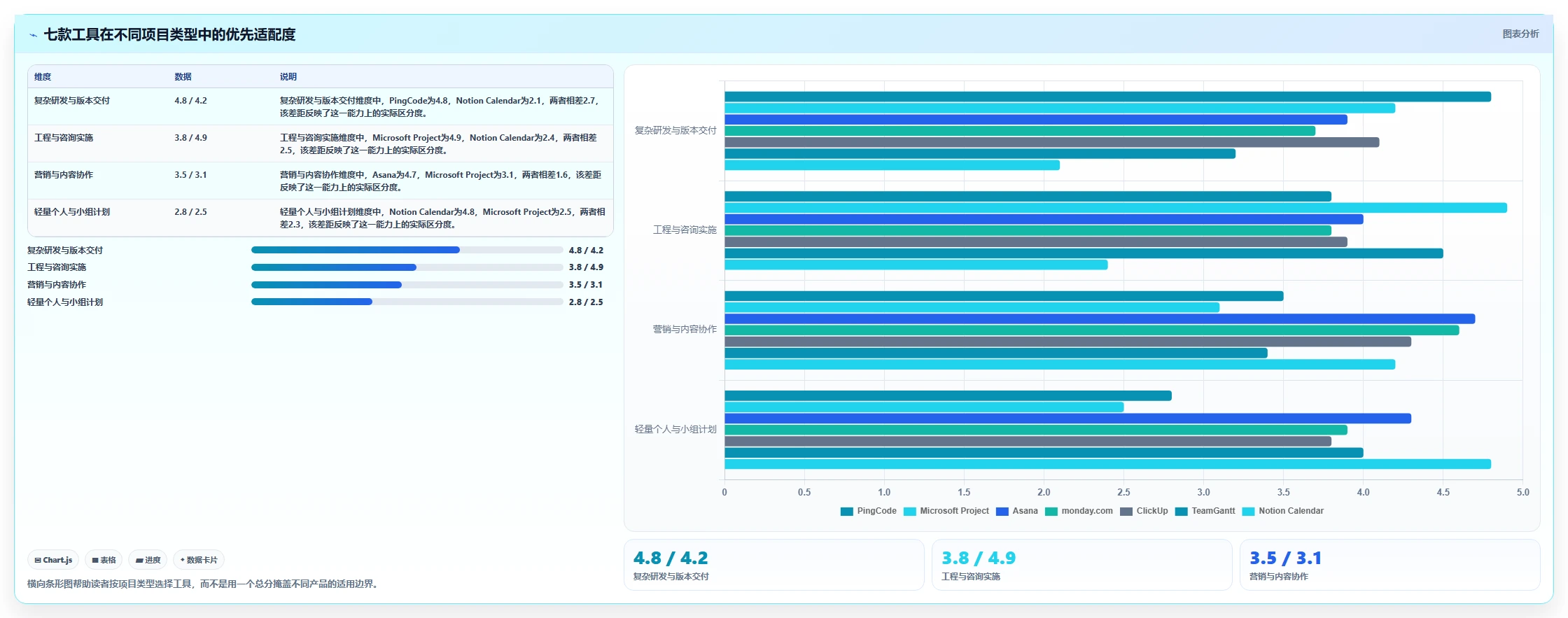Click the 复杂研发与版本交付 progress bar
The width and height of the screenshot is (1568, 618).
[x=407, y=250]
